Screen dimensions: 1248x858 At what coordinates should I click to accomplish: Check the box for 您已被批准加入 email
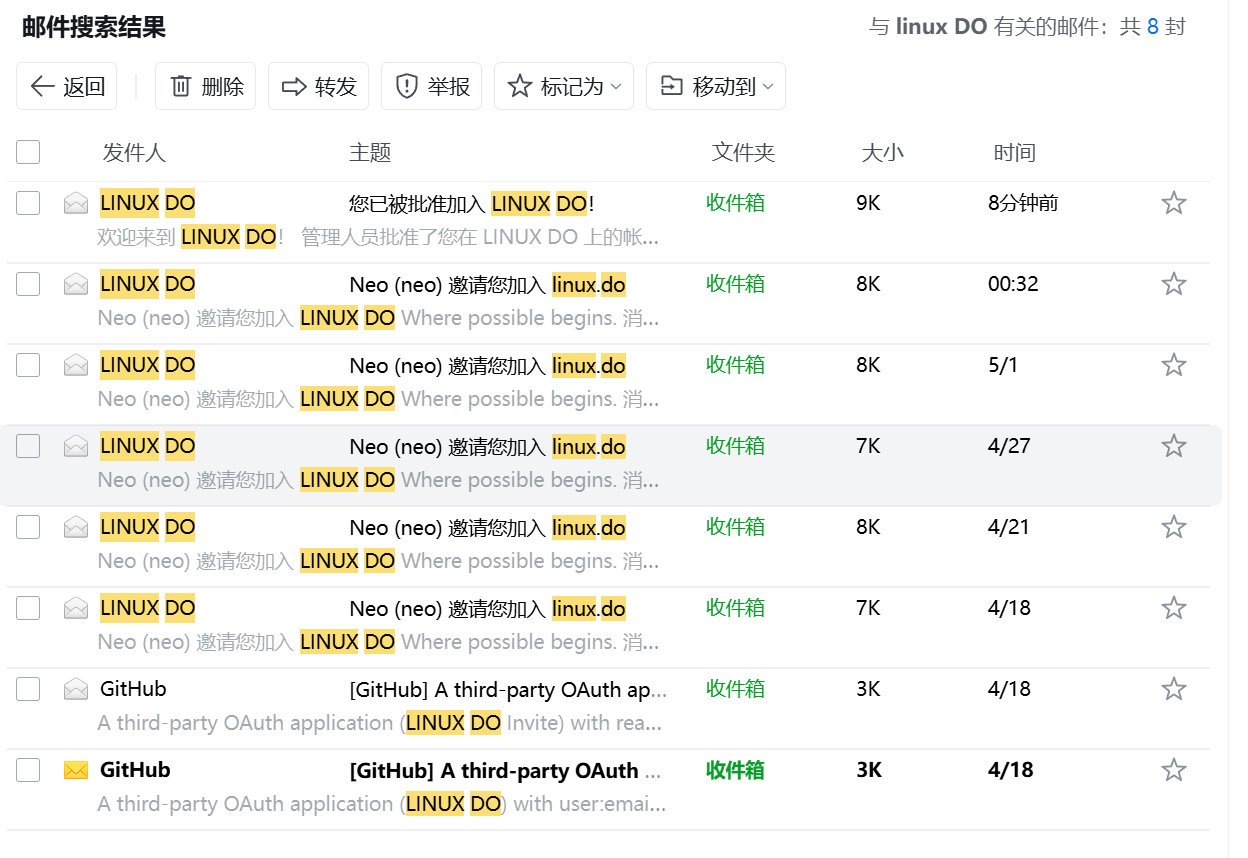[28, 203]
